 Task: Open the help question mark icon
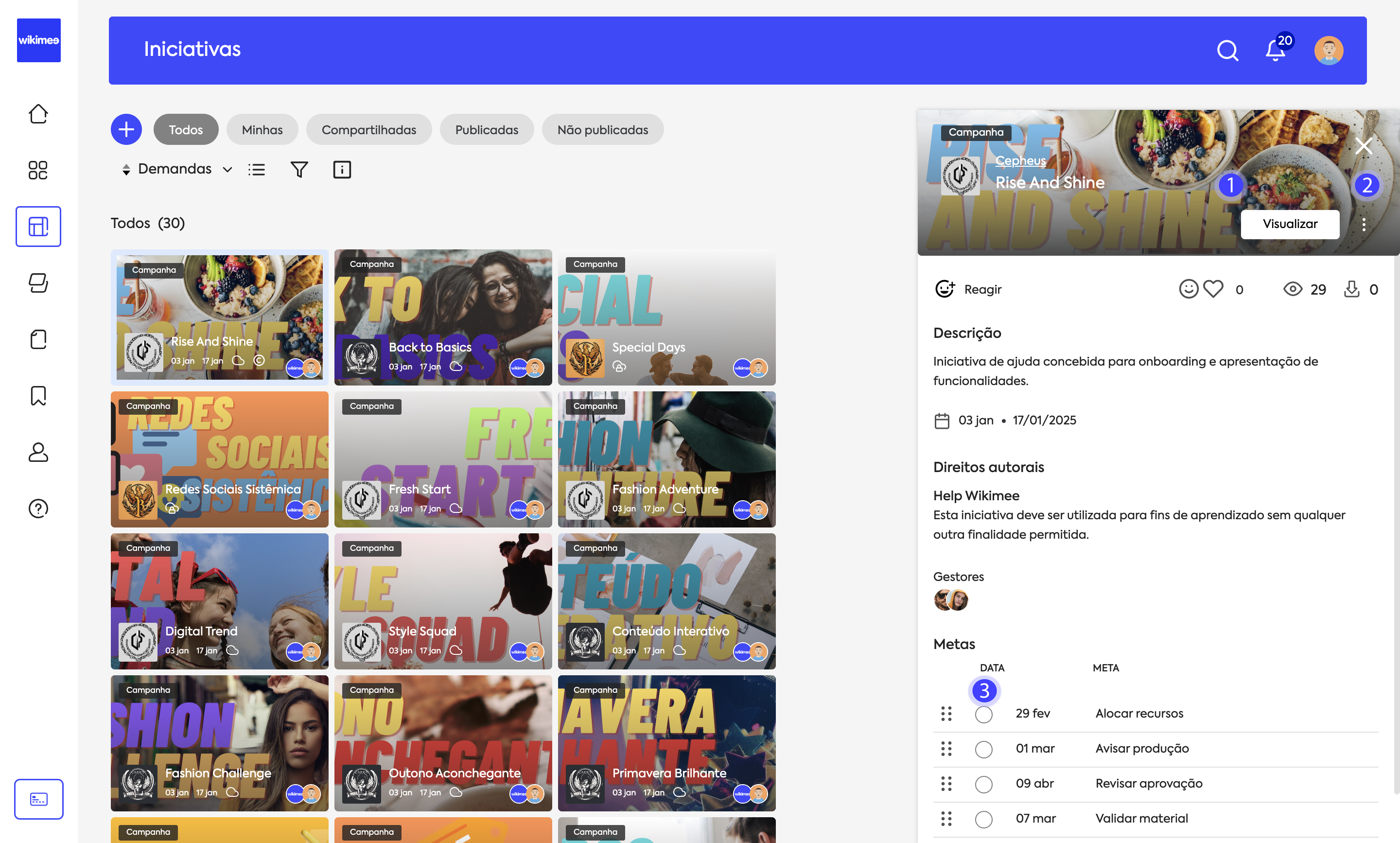(x=38, y=509)
